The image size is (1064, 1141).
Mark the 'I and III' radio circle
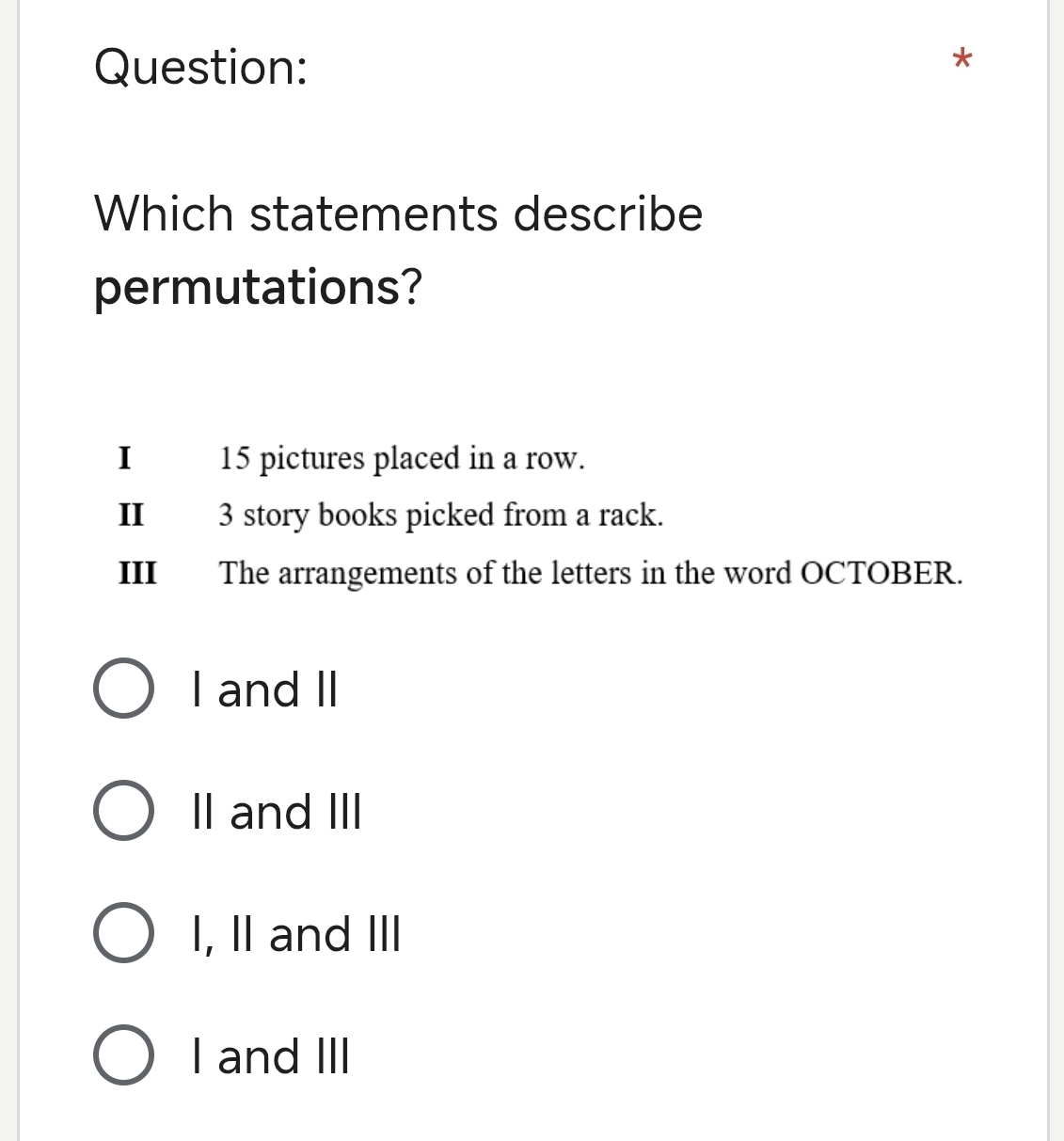[123, 1056]
